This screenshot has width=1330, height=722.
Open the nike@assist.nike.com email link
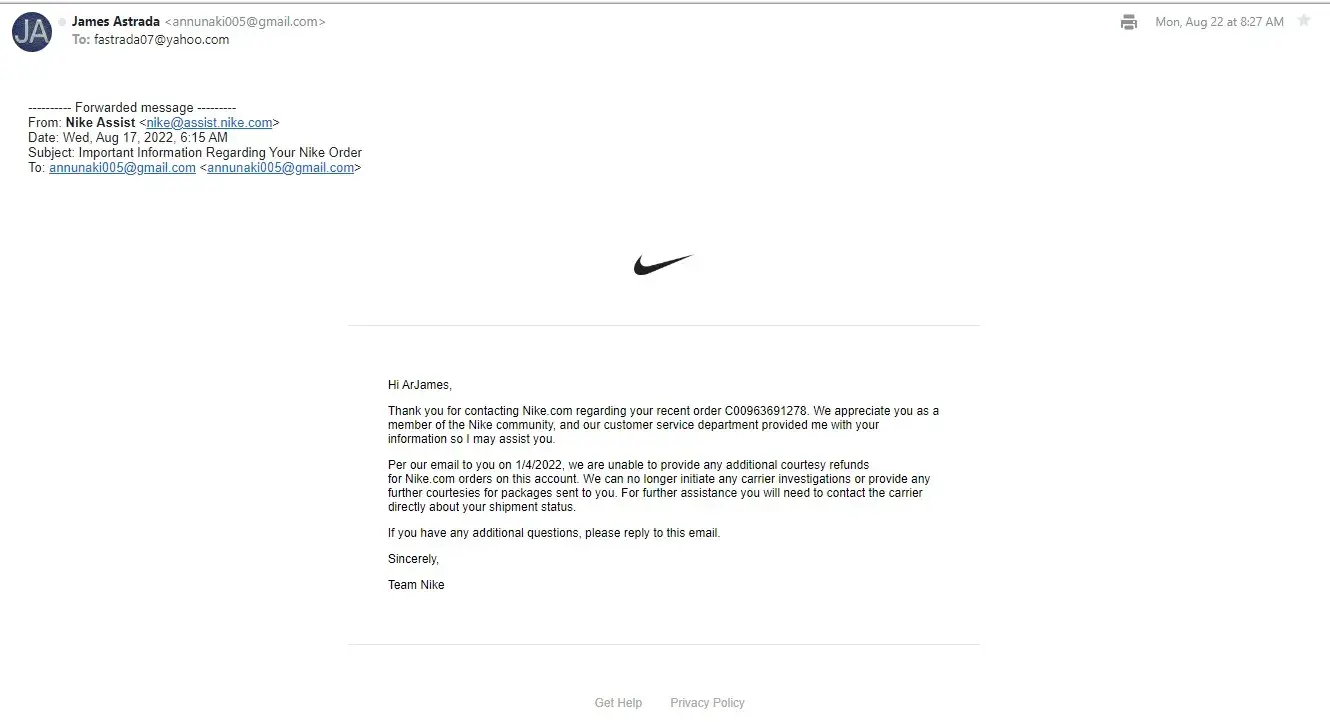[210, 123]
